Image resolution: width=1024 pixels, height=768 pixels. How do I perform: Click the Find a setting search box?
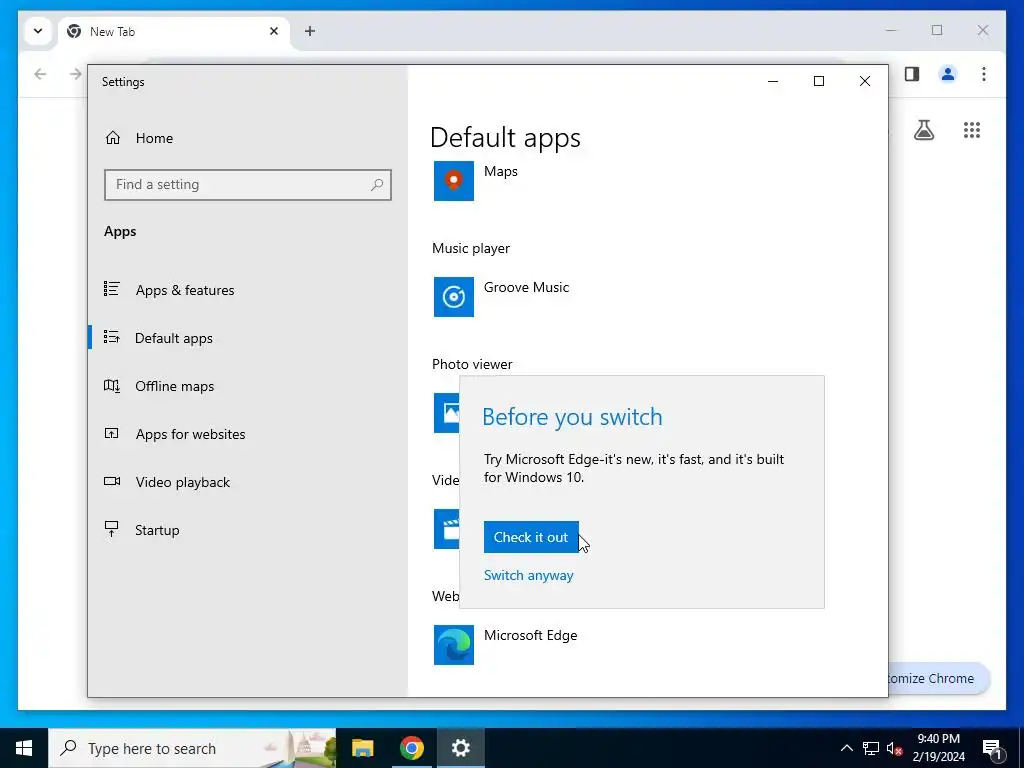click(x=248, y=185)
